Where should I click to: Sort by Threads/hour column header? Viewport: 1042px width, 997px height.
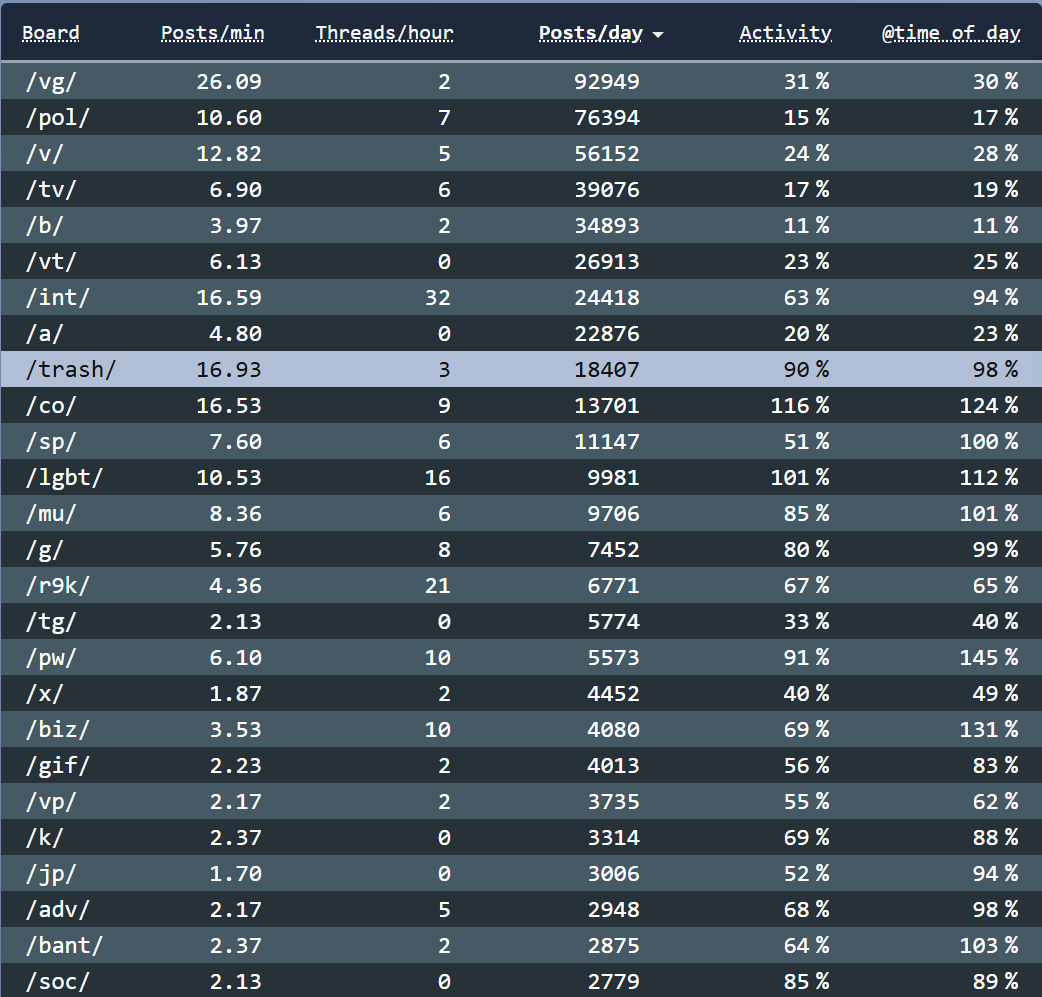tap(384, 33)
